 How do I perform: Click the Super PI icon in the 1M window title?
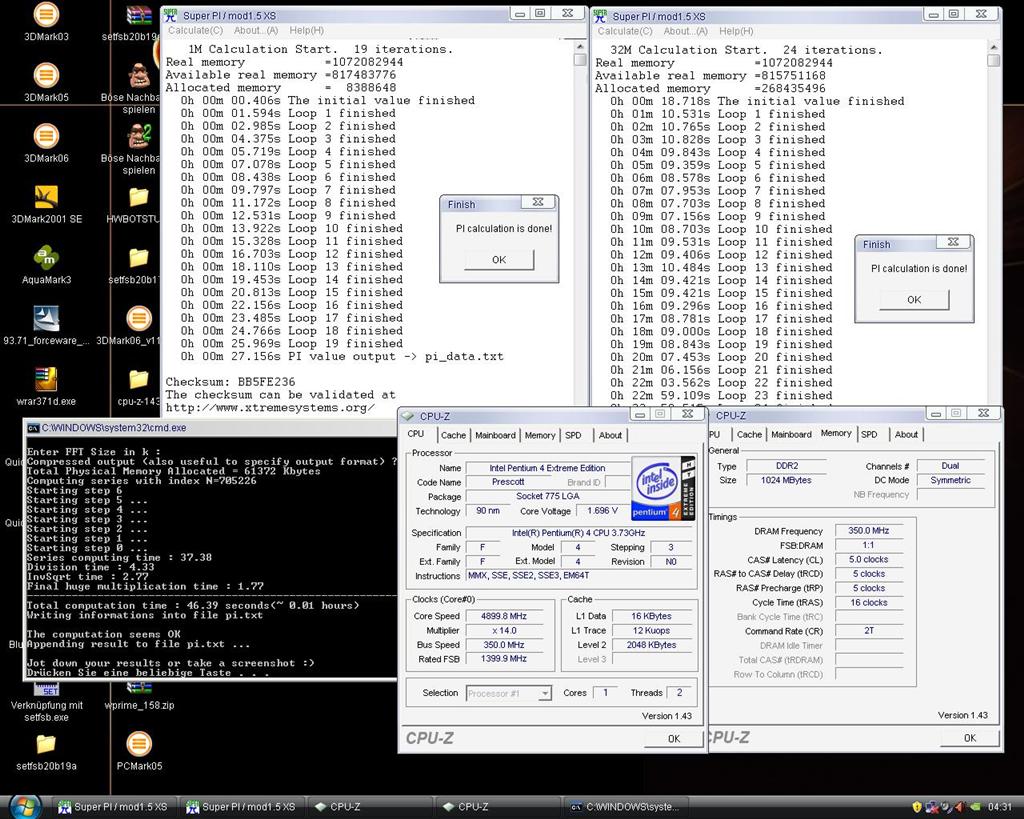click(170, 15)
